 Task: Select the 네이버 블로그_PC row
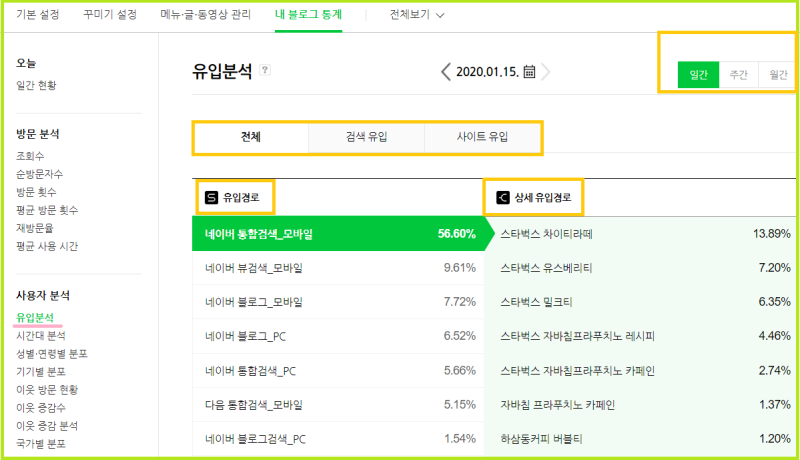[x=338, y=336]
